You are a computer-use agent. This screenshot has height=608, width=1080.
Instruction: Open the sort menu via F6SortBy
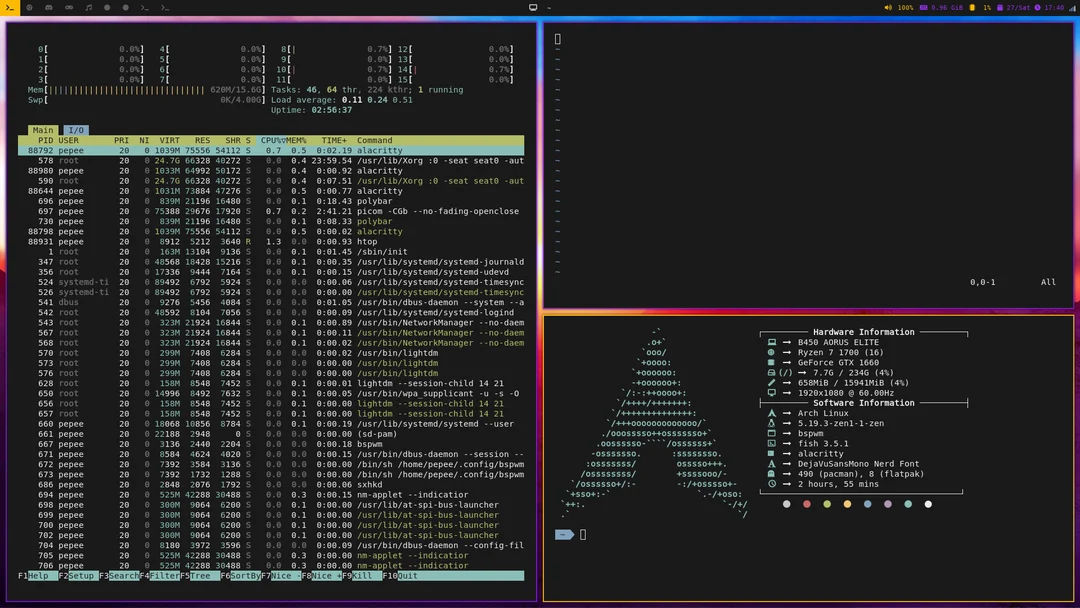click(x=237, y=575)
